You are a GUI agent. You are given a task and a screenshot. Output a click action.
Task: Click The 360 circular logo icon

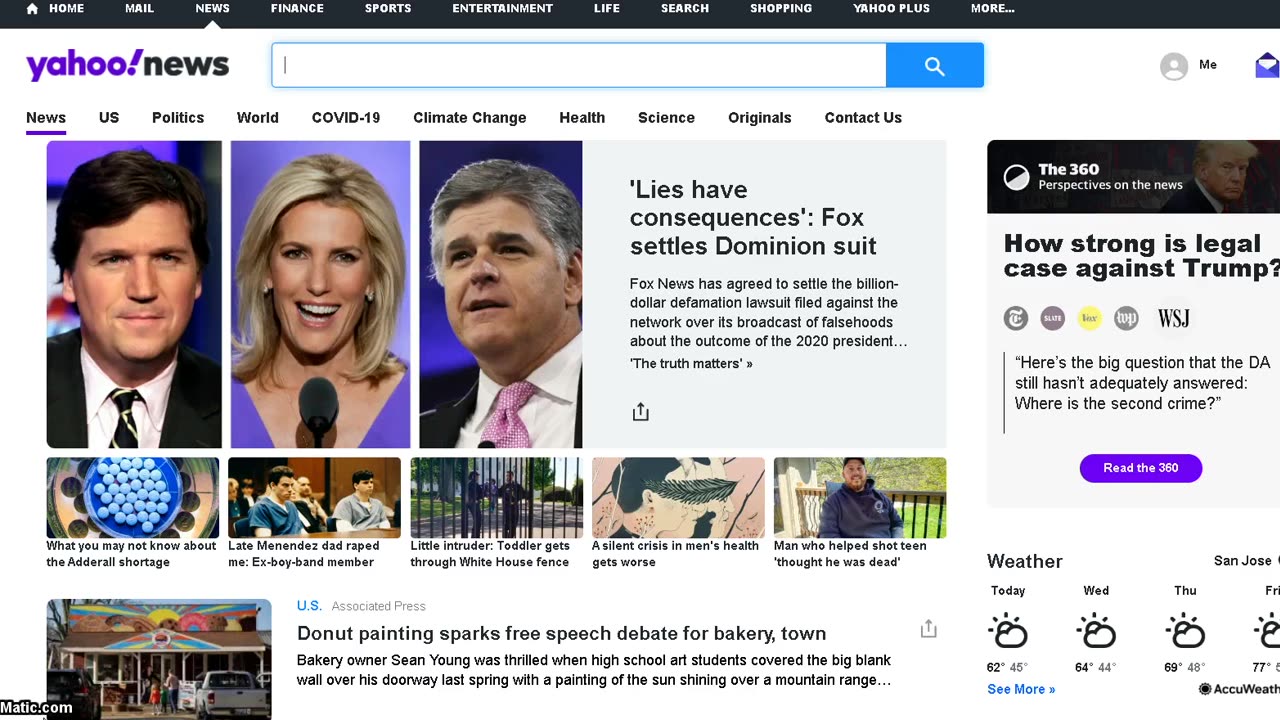1016,177
